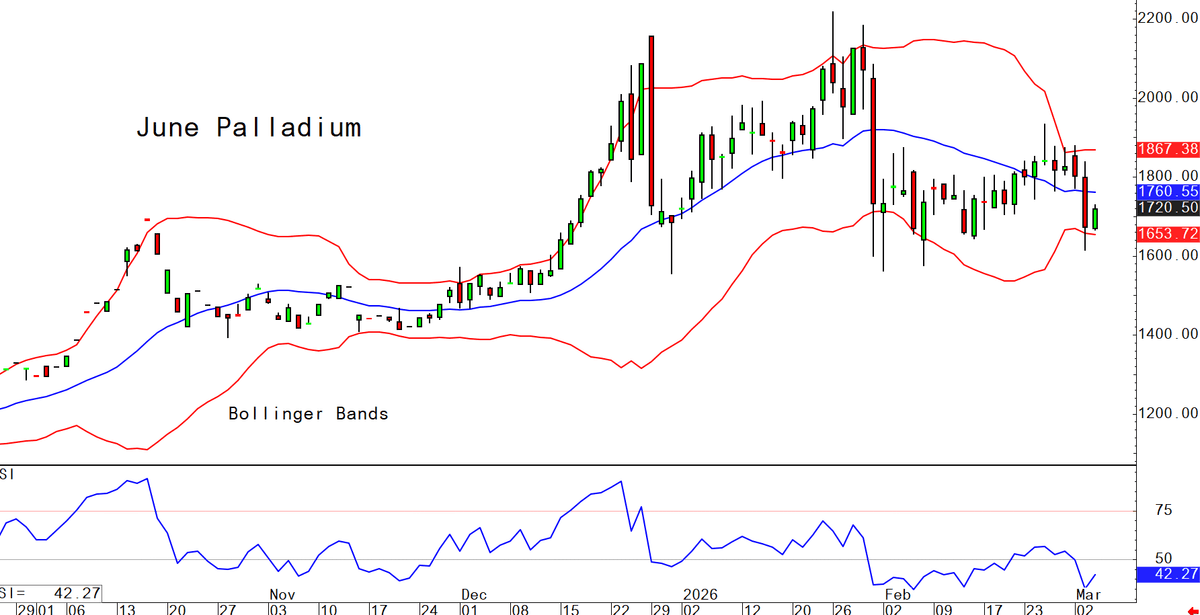Select the Feb month label

[x=898, y=593]
